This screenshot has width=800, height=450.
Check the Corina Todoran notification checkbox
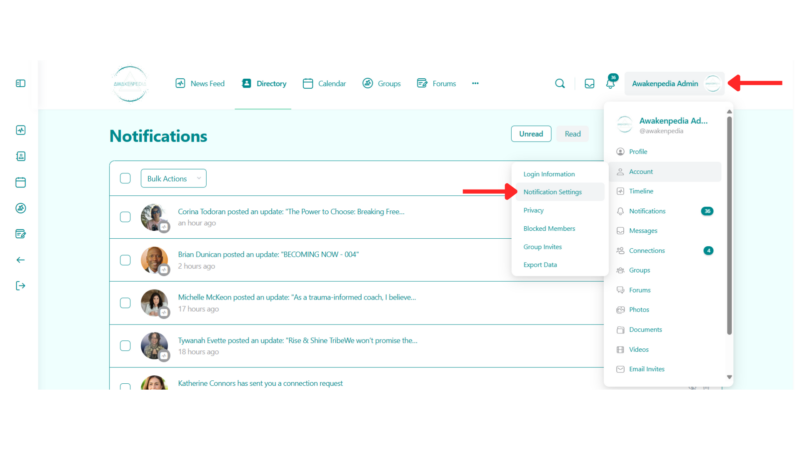[x=125, y=217]
